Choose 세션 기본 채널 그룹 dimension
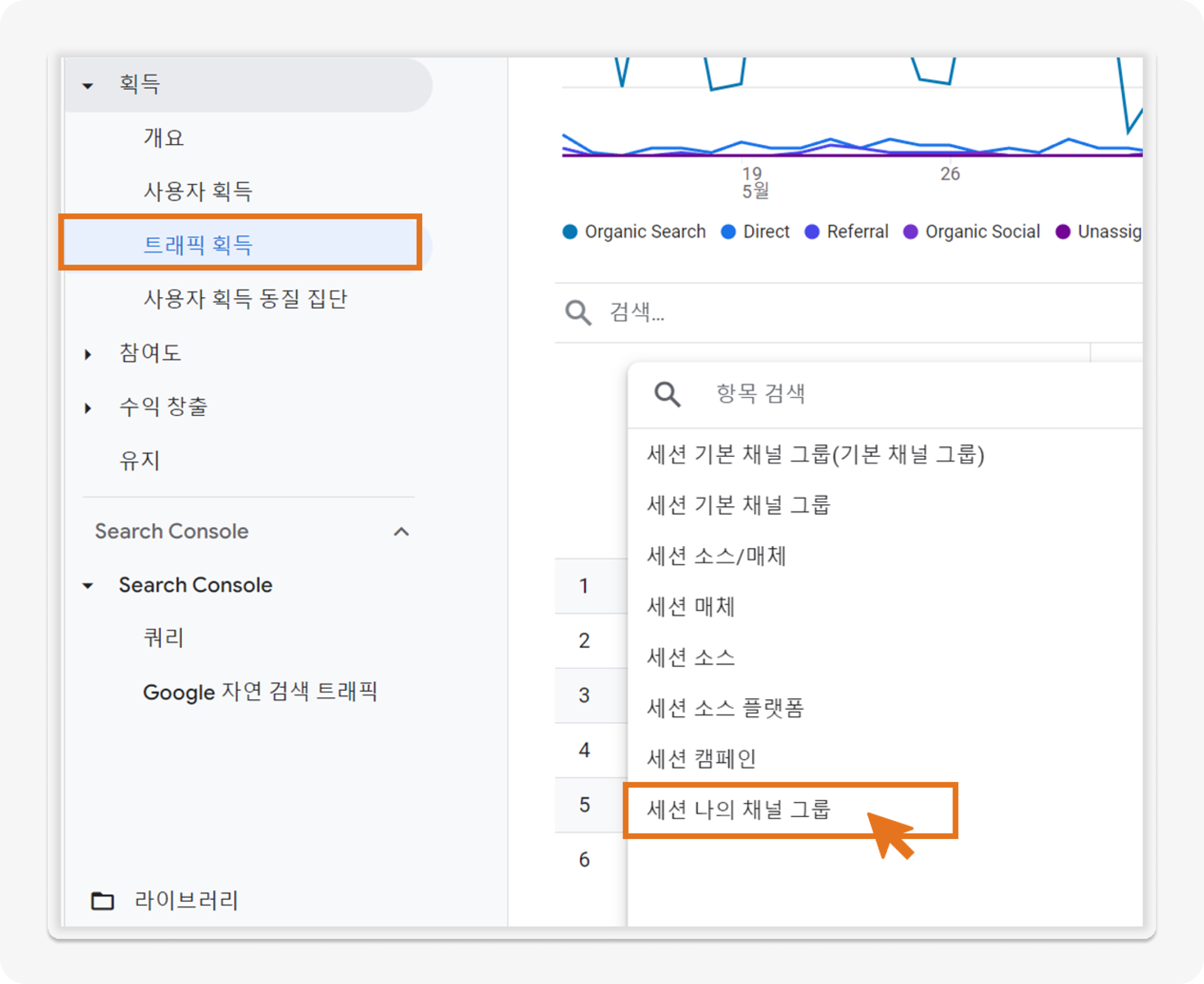Viewport: 1204px width, 984px height. [x=738, y=505]
